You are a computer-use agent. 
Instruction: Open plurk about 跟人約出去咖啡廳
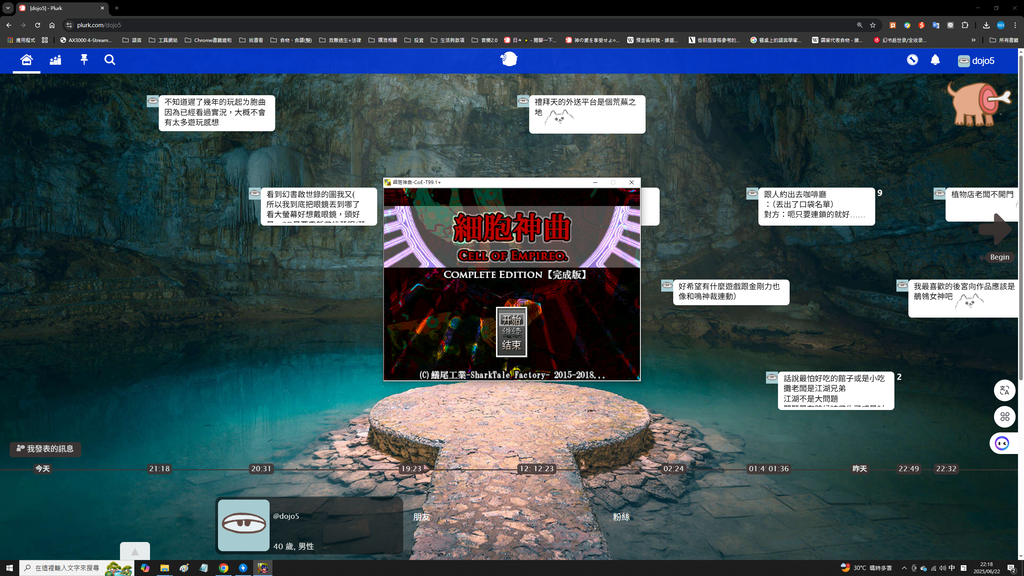click(816, 206)
